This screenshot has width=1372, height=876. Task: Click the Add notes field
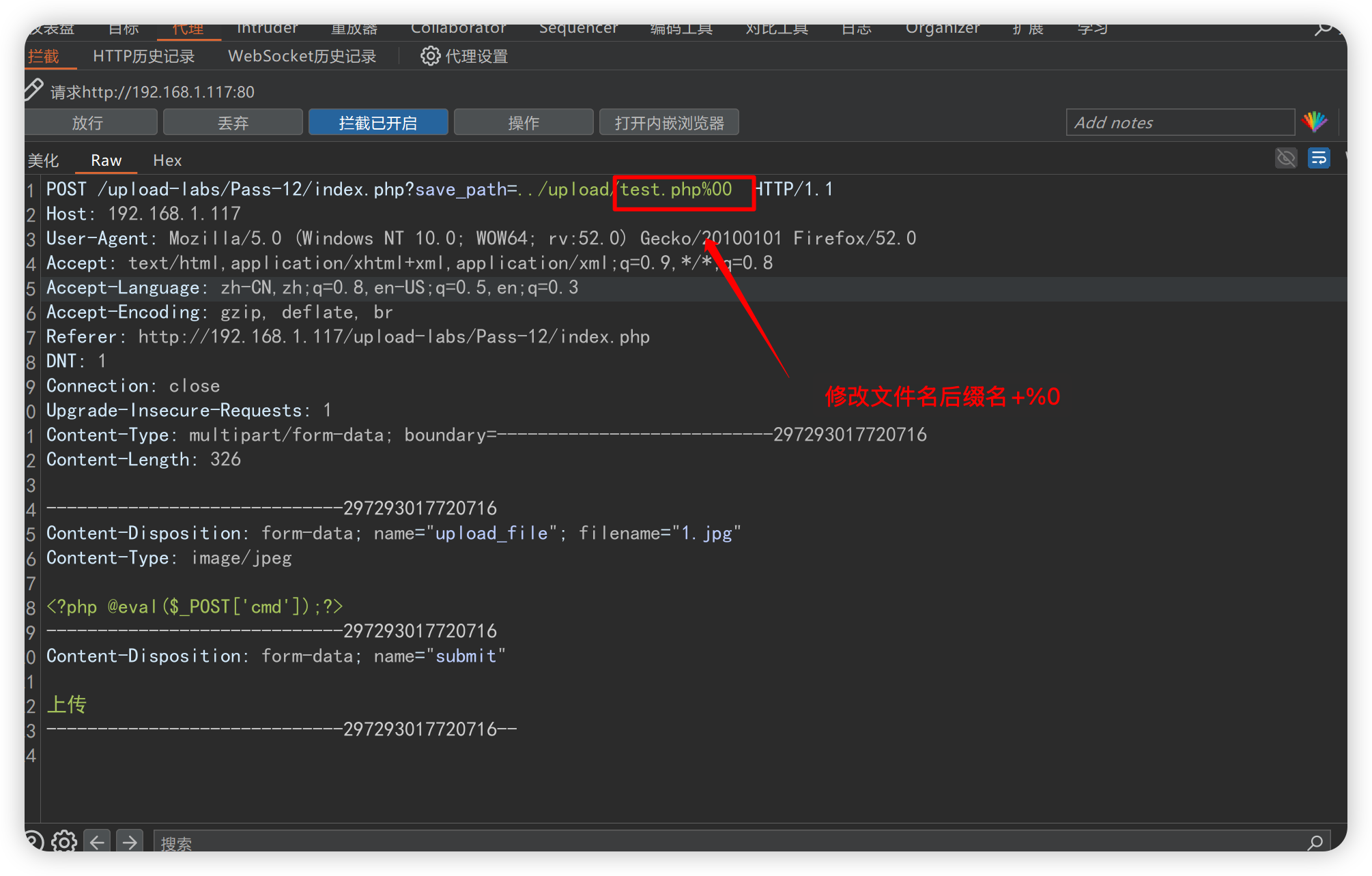click(x=1180, y=123)
